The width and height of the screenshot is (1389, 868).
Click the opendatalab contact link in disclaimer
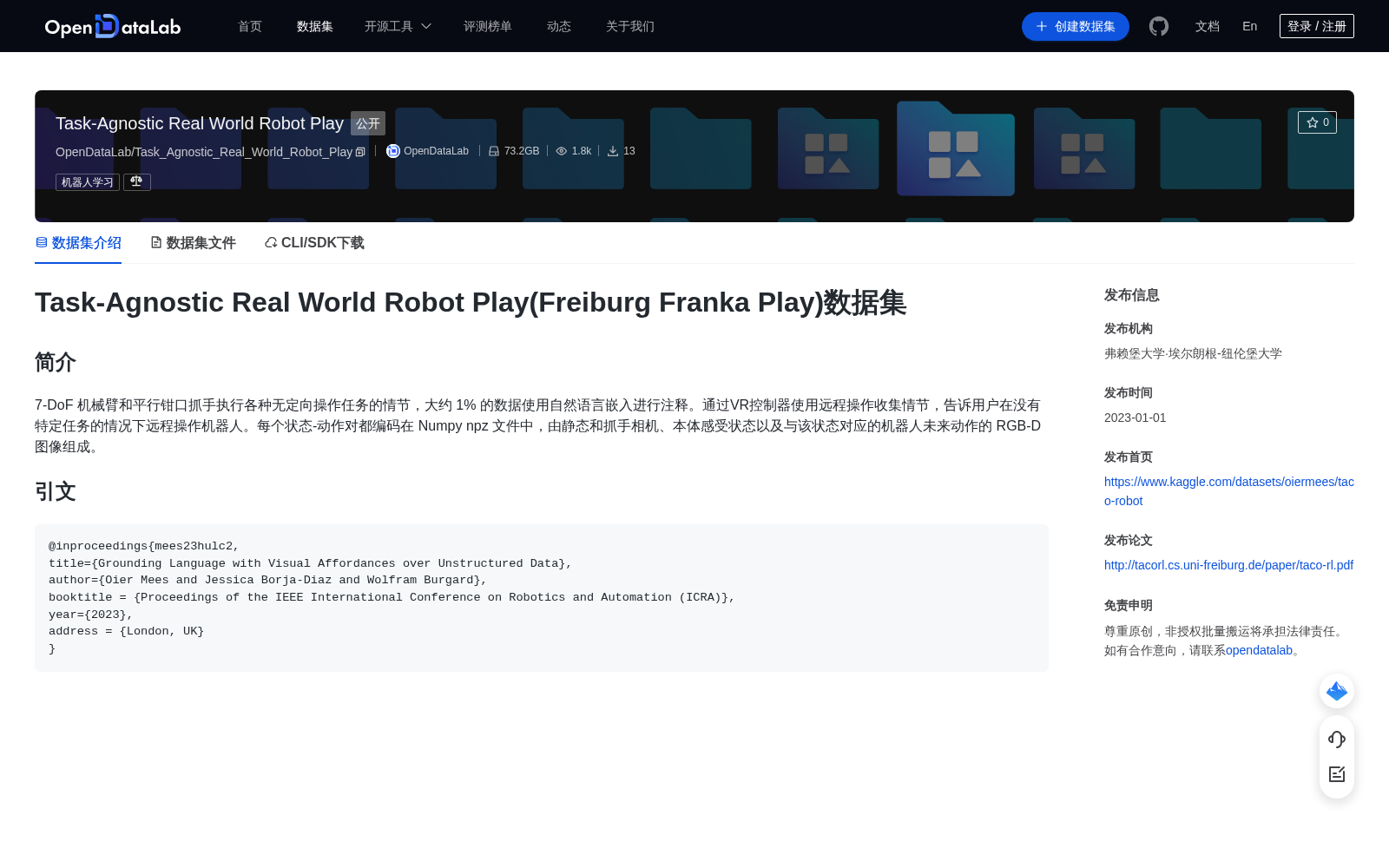pyautogui.click(x=1259, y=650)
